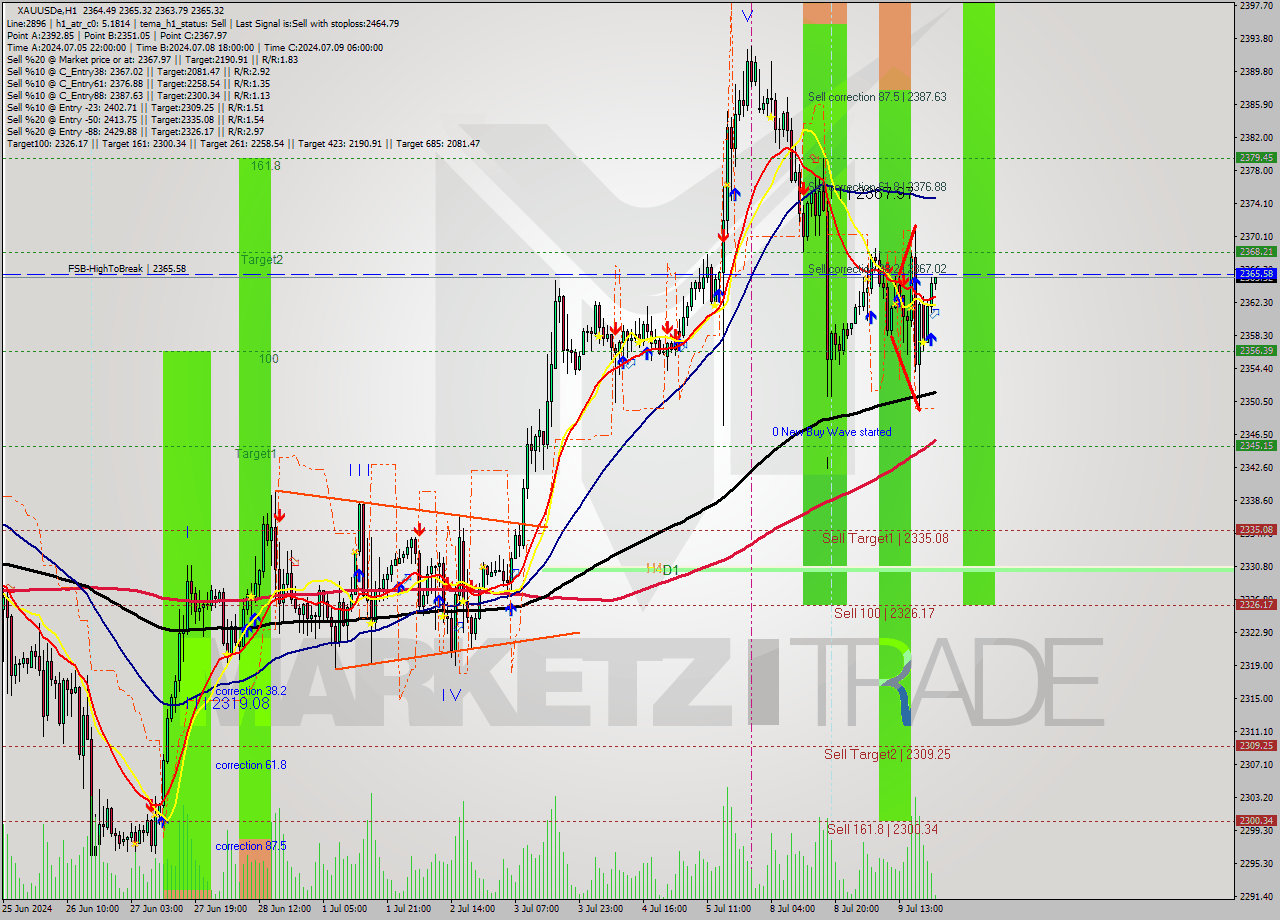Select the 'Target2' chart label
The image size is (1280, 920).
click(261, 260)
